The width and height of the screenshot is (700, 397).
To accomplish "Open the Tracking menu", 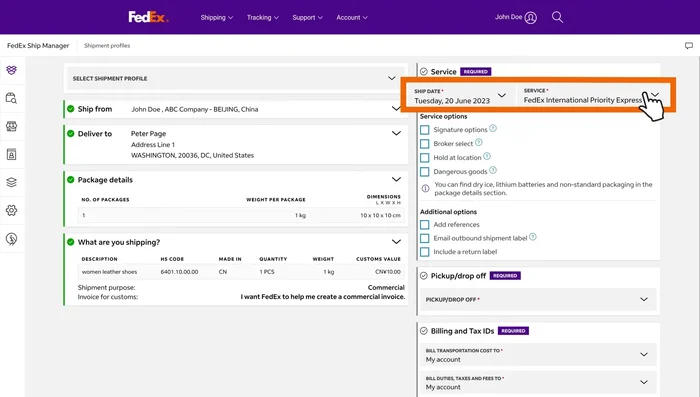I will 262,17.
